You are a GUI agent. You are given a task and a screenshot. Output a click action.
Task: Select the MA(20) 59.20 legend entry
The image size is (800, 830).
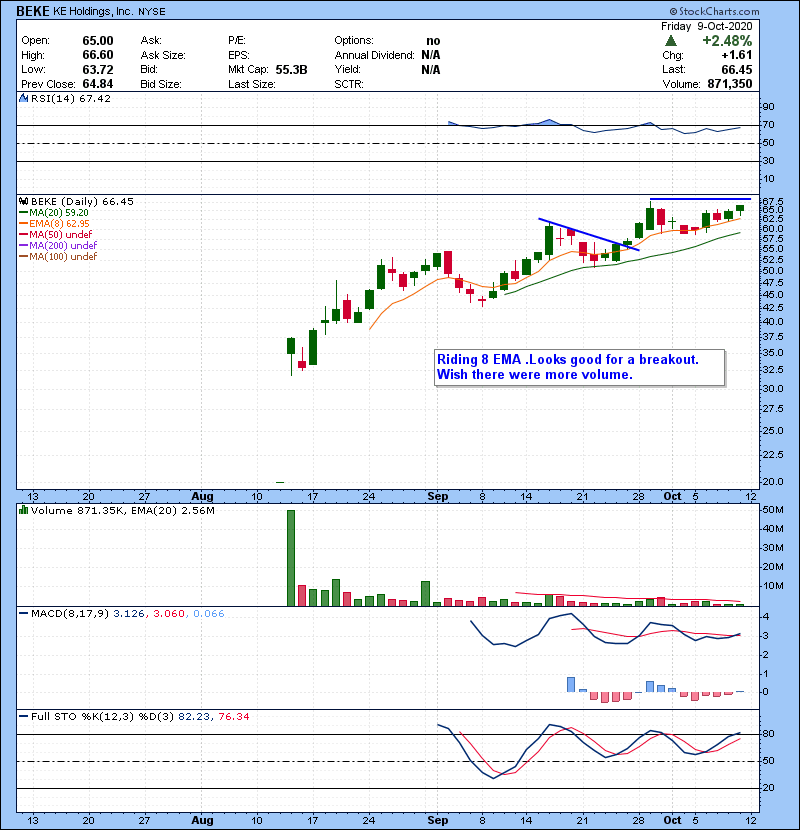[x=54, y=213]
